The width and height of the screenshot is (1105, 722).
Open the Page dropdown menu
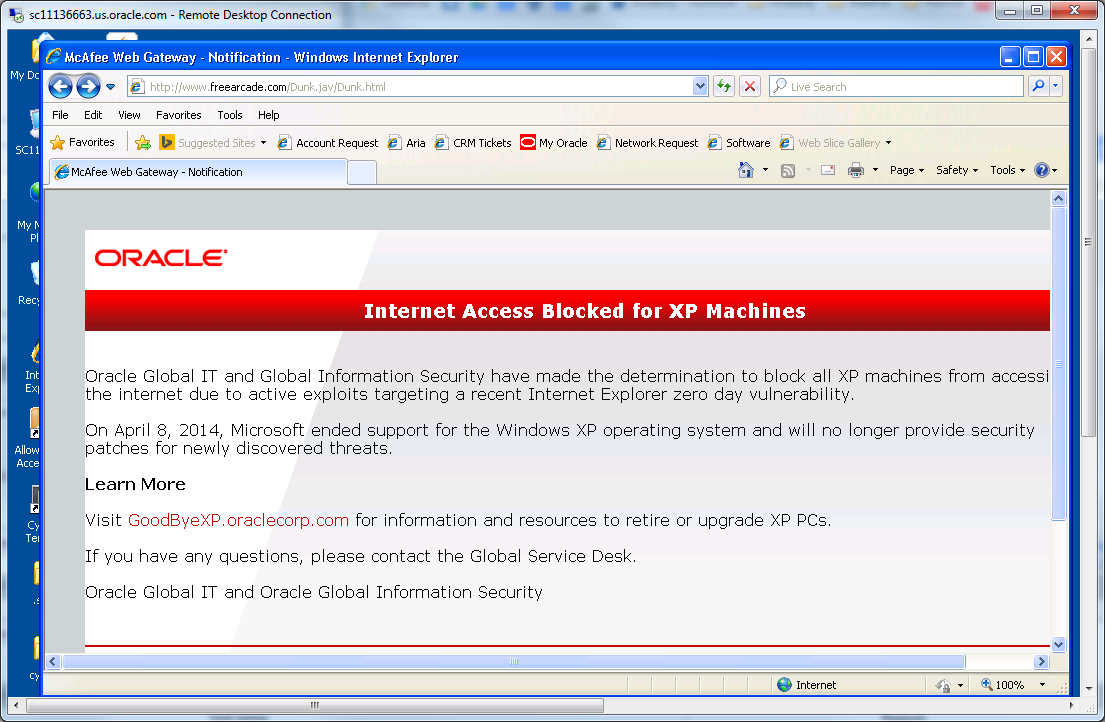coord(906,170)
